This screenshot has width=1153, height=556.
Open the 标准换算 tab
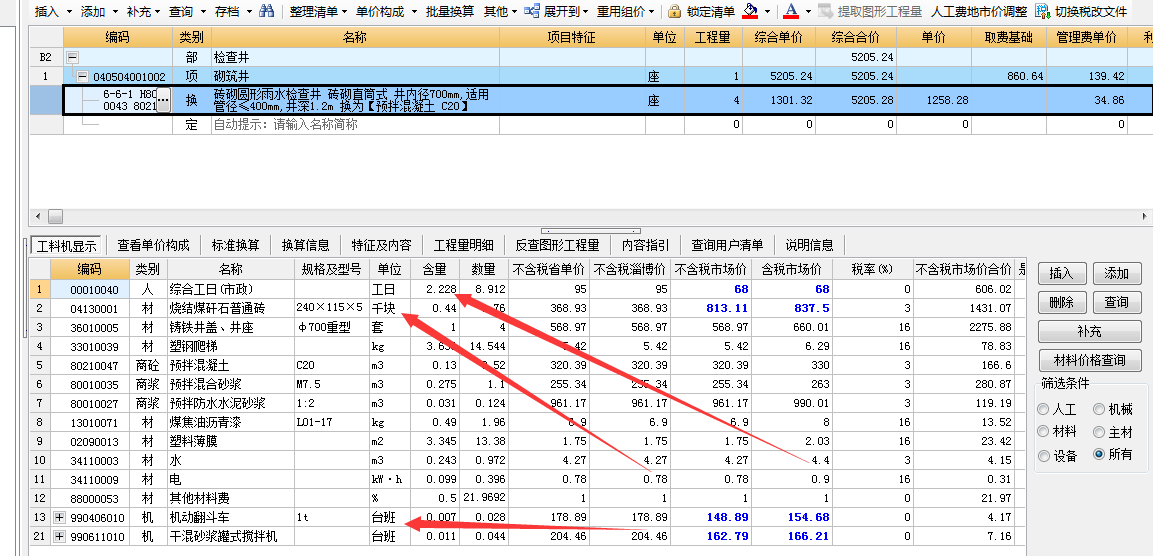(235, 245)
